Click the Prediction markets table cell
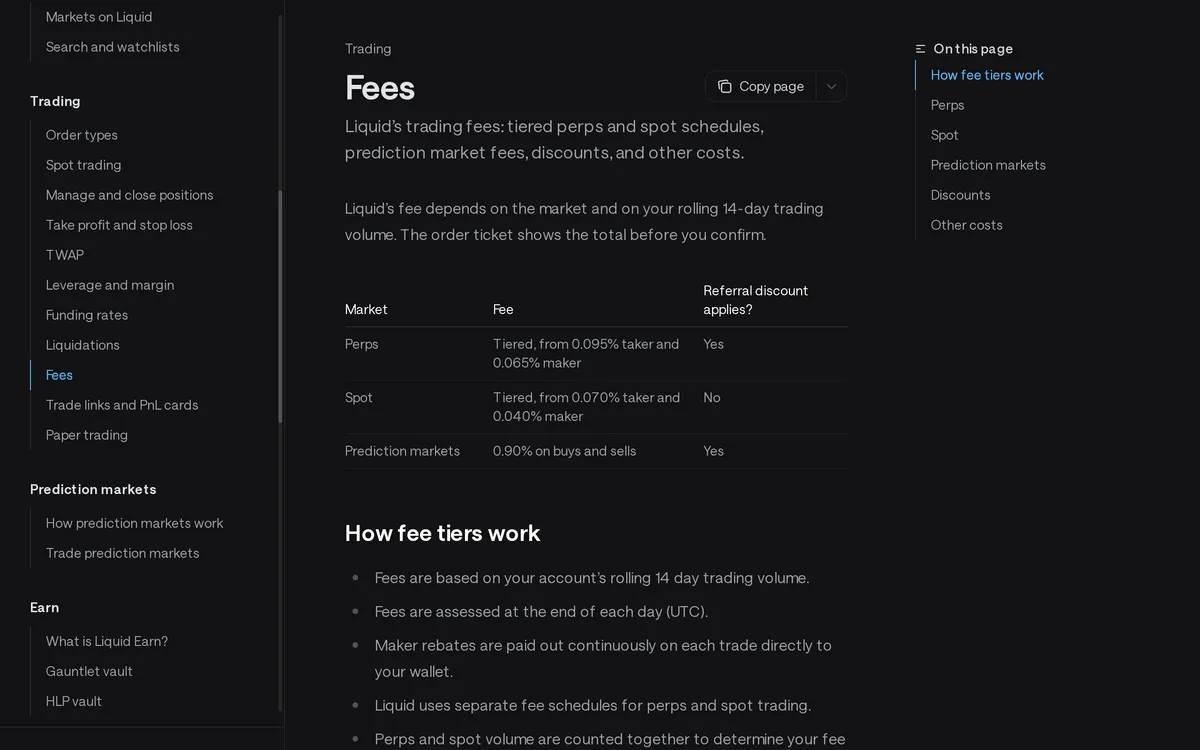 coord(402,451)
